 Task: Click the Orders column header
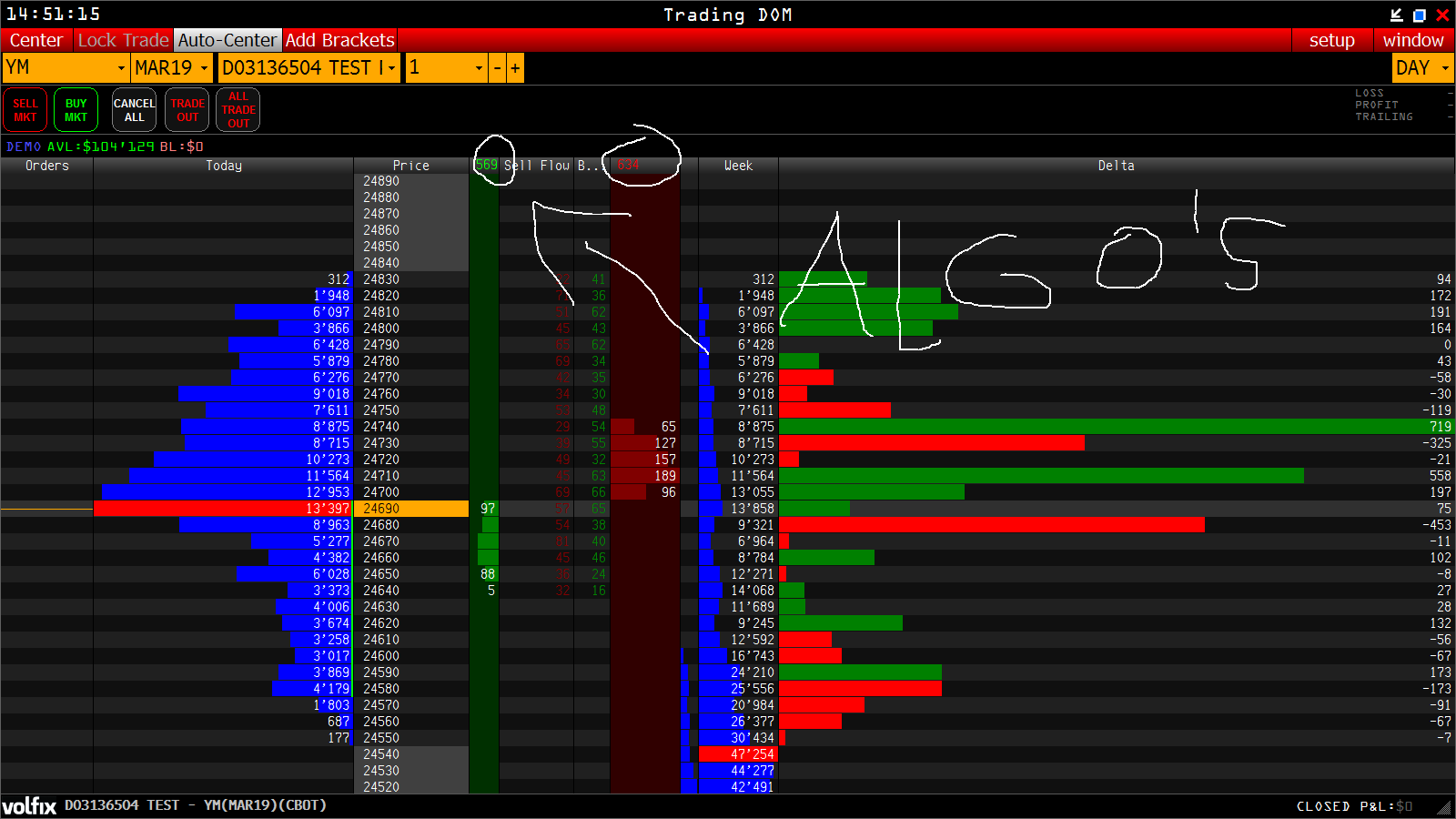tap(47, 166)
